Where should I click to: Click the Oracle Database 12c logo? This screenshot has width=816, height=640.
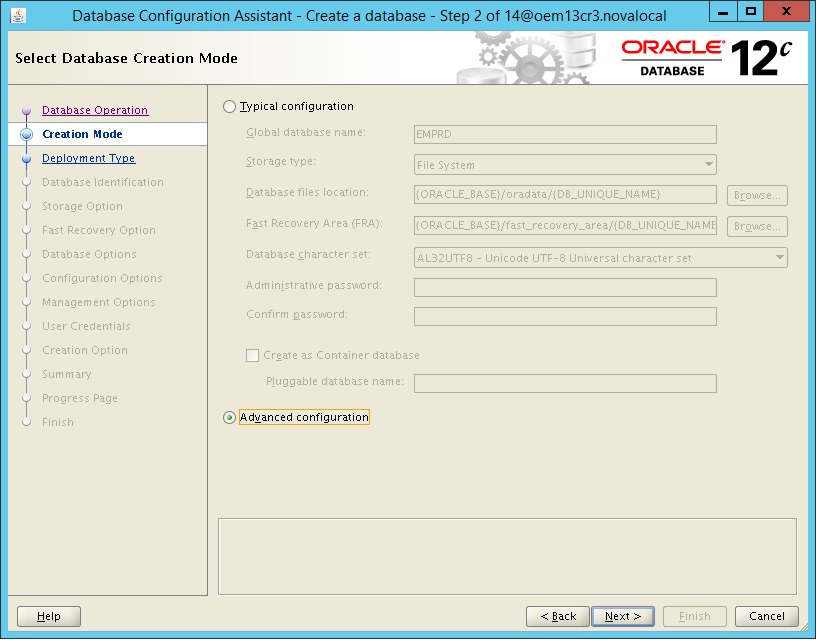[707, 58]
